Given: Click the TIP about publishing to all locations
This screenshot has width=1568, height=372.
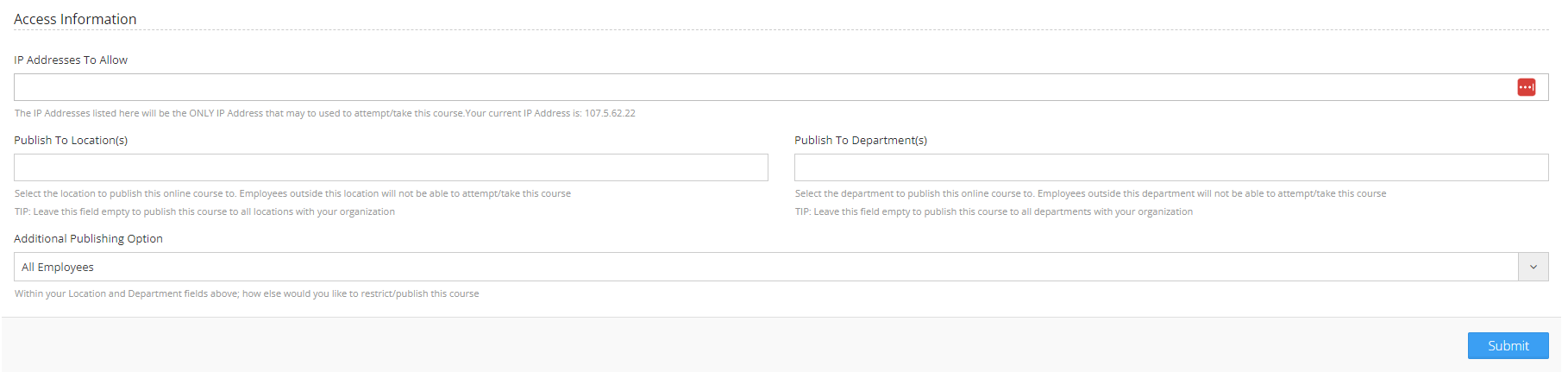Looking at the screenshot, I should [204, 211].
